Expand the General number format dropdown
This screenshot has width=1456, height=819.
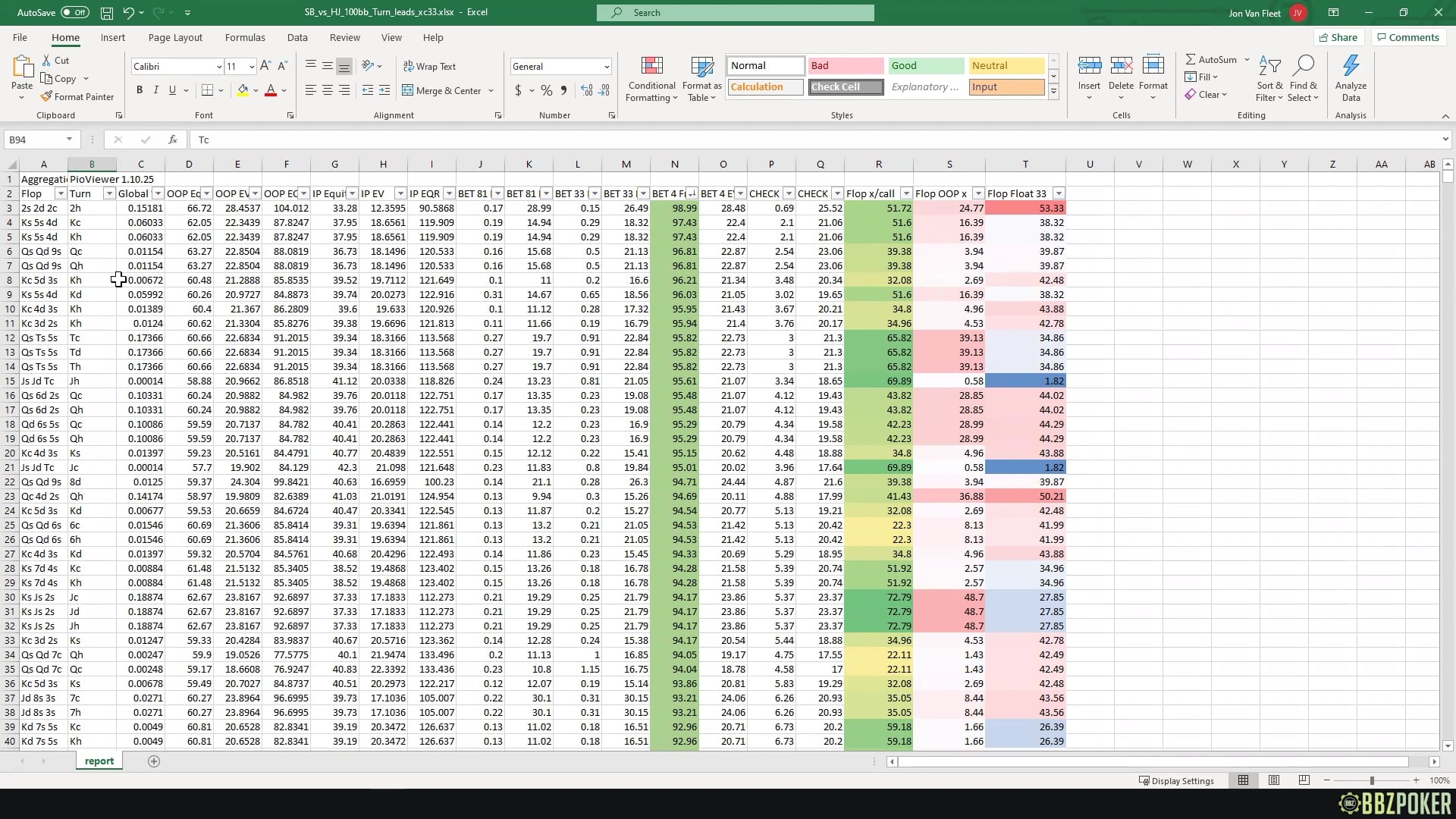(606, 67)
